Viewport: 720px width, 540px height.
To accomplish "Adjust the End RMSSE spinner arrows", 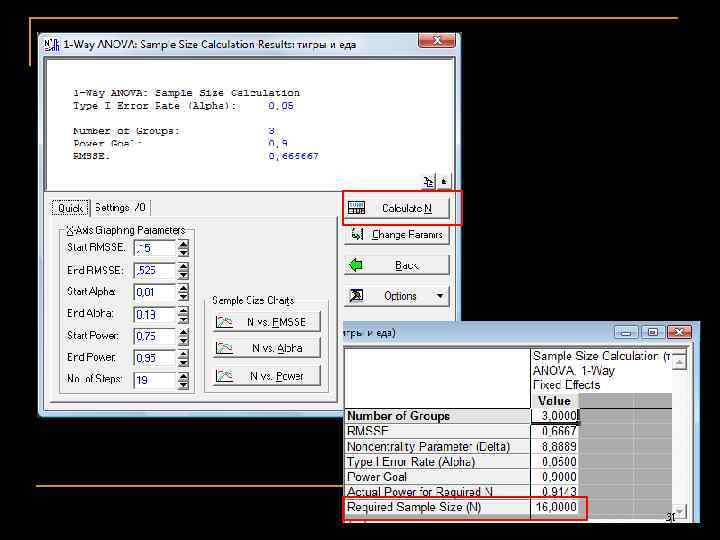I will (183, 270).
